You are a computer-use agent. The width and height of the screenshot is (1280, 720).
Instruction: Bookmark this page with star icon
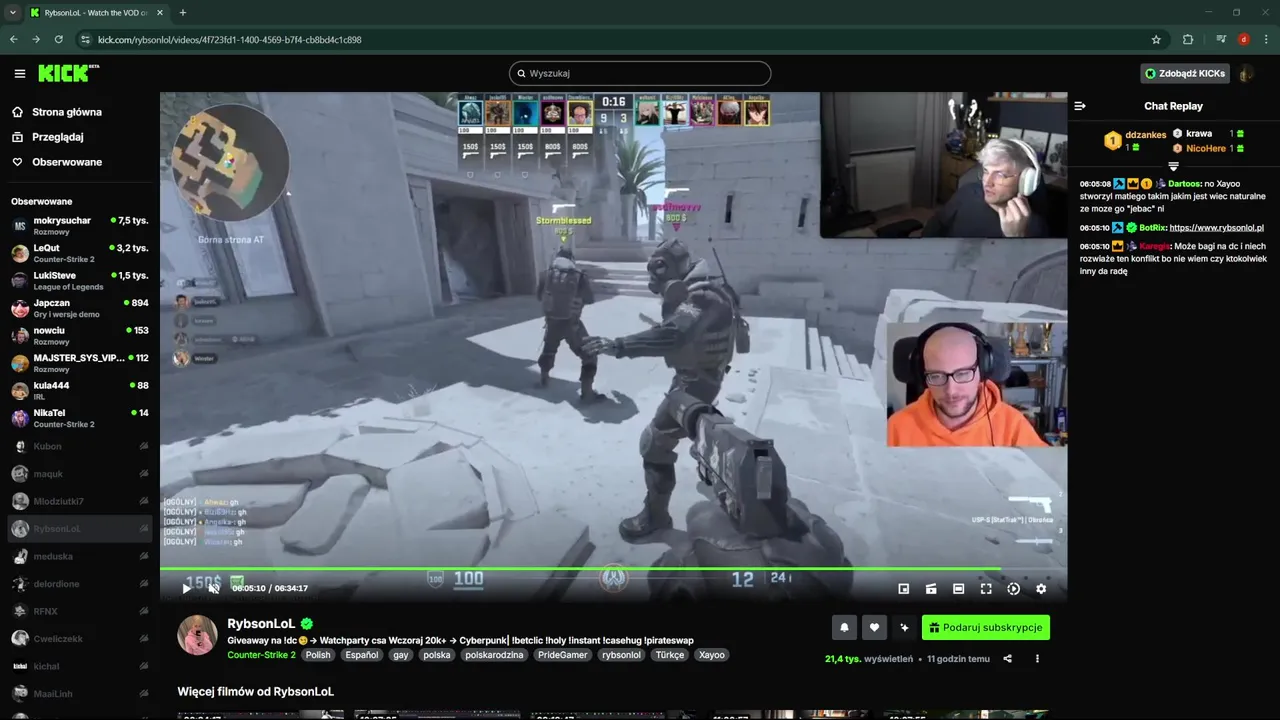coord(1156,39)
